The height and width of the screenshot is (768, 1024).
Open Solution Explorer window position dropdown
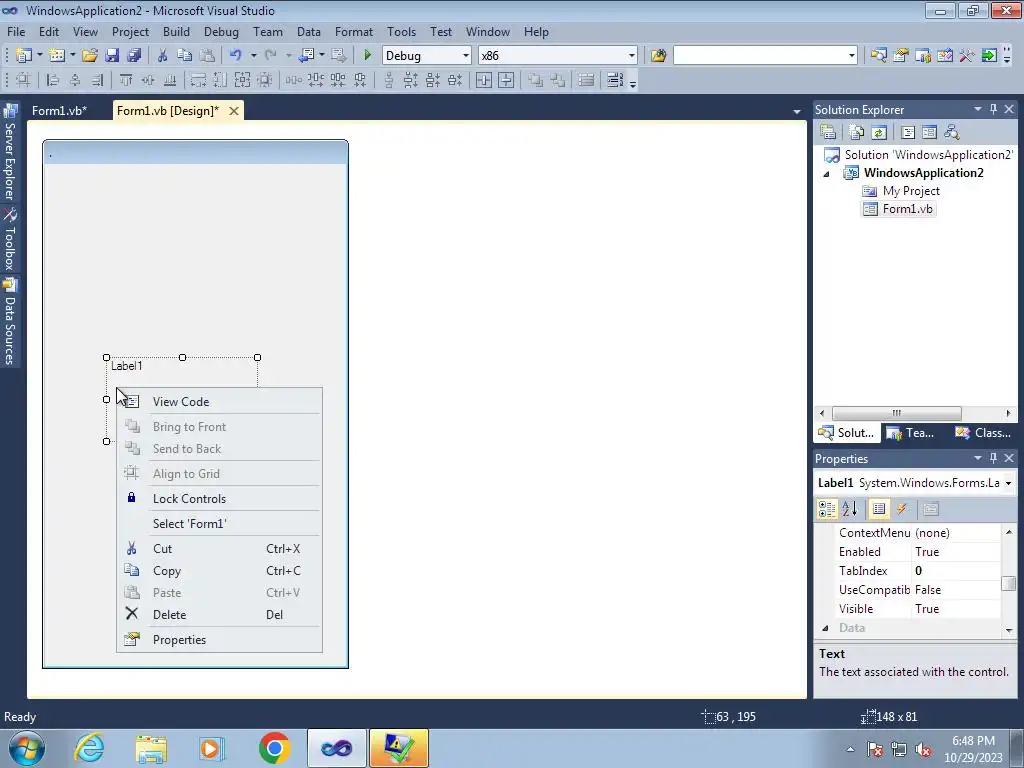pos(978,109)
